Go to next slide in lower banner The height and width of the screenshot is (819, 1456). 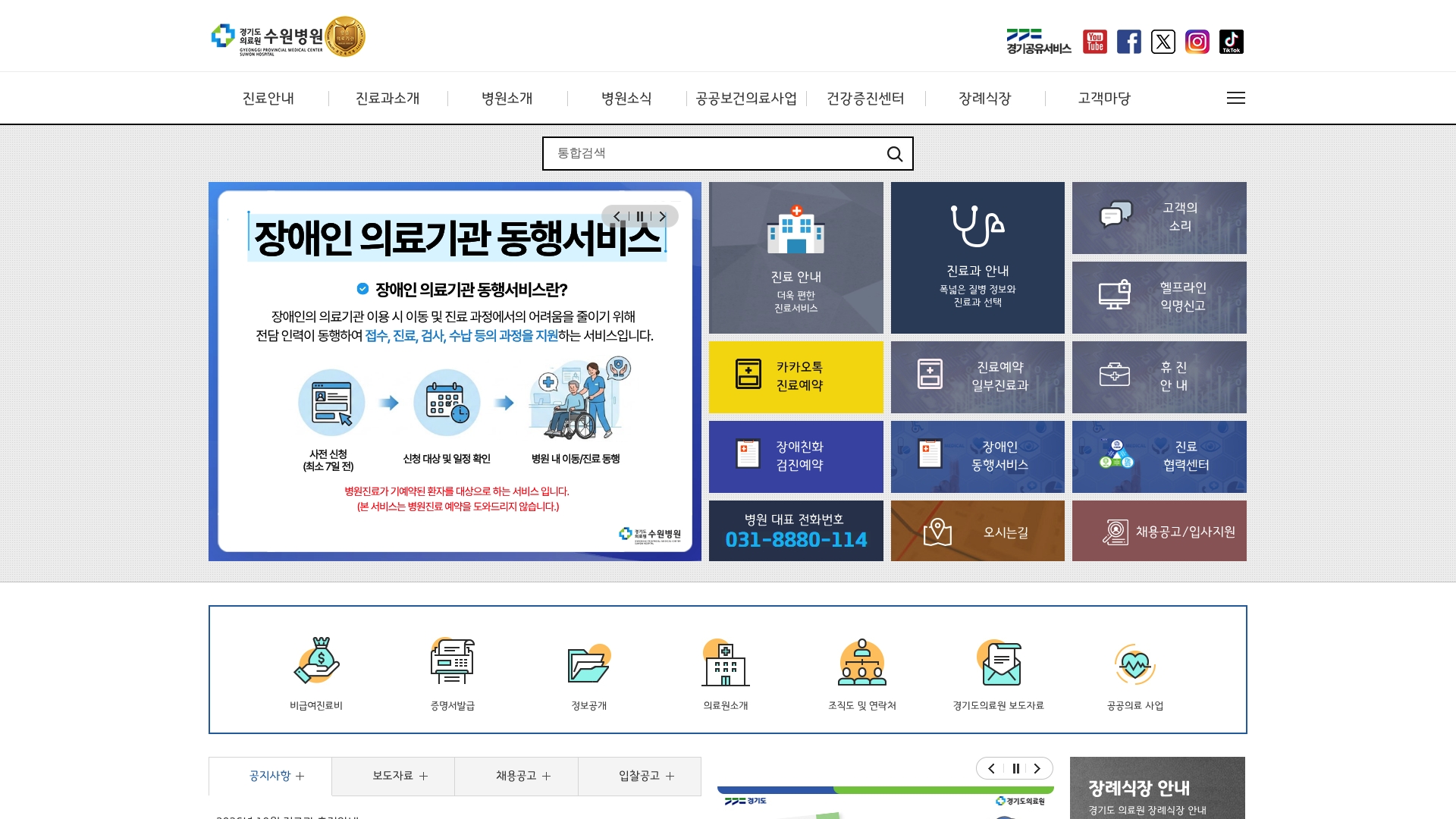tap(1037, 768)
